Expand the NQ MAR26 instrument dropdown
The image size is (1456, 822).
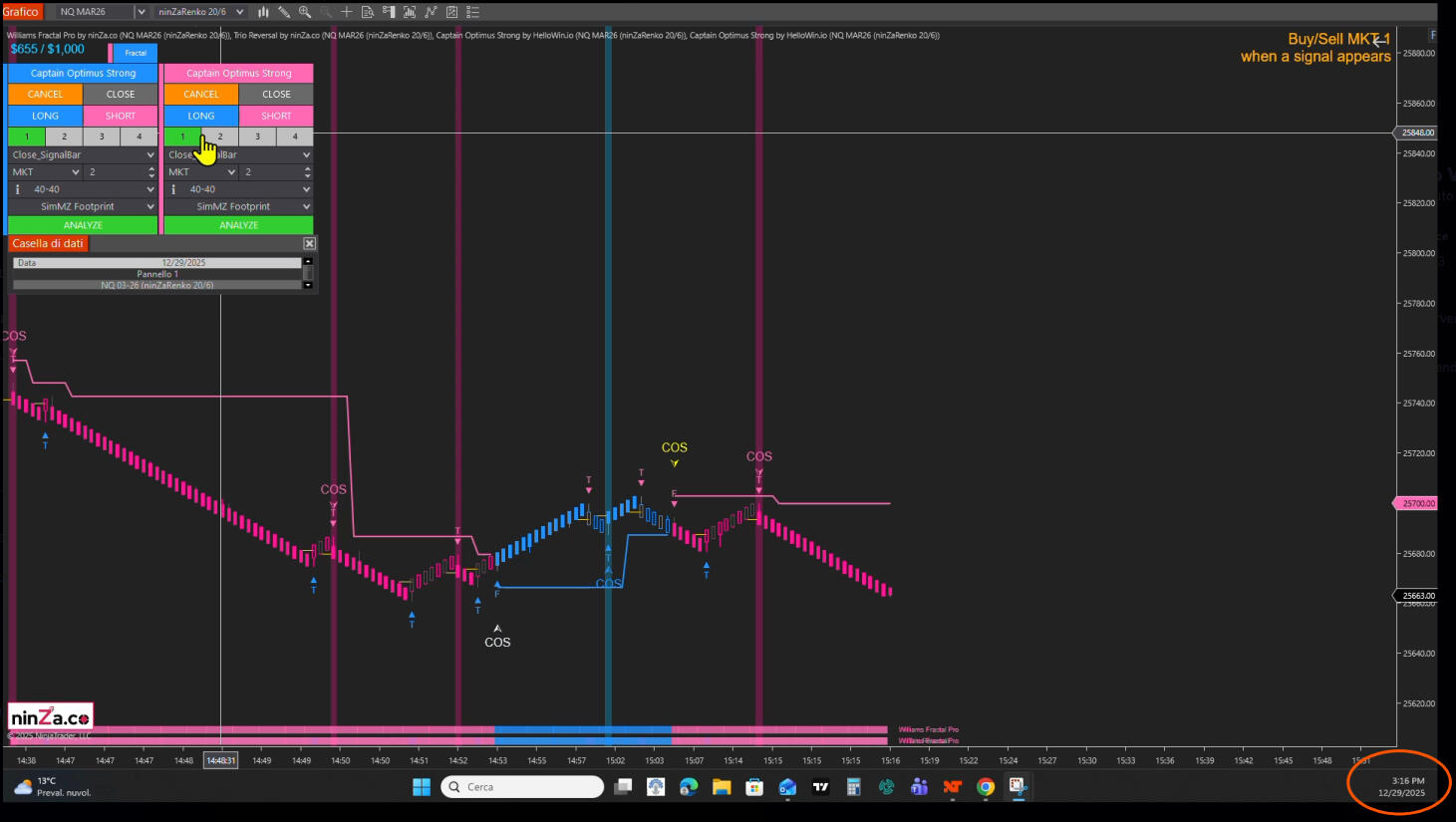tap(141, 12)
